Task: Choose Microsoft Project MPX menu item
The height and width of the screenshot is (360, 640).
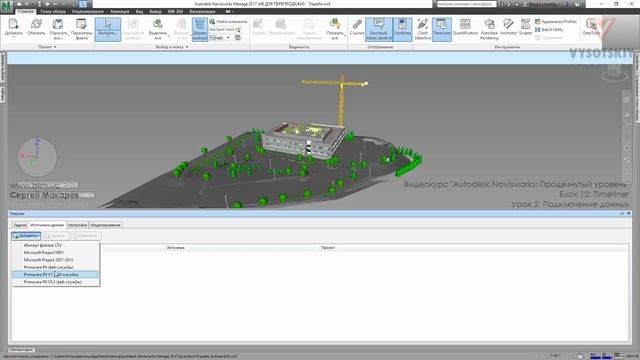Action: [x=56, y=253]
